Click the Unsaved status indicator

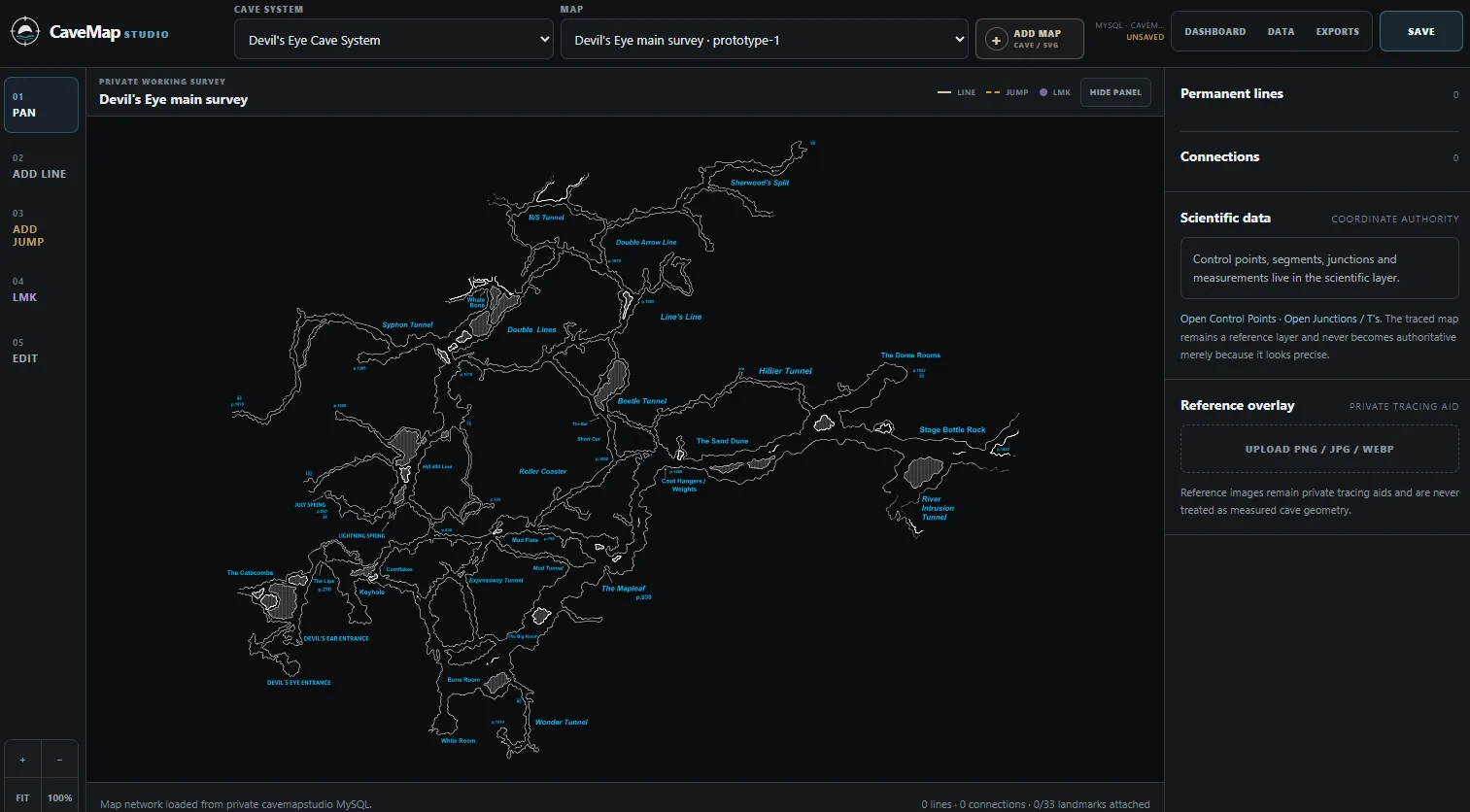pos(1145,38)
